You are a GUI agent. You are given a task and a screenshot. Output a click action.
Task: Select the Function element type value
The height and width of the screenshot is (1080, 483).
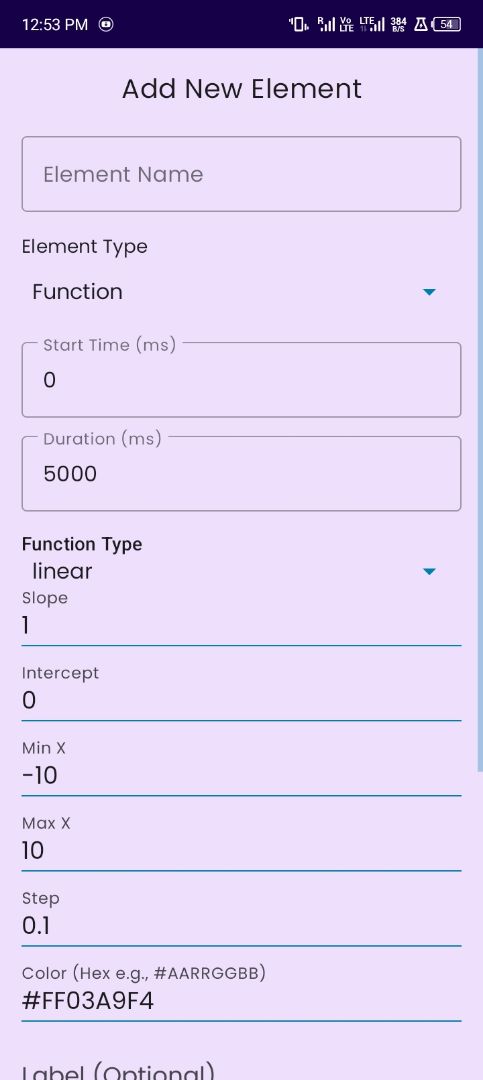[x=77, y=292]
